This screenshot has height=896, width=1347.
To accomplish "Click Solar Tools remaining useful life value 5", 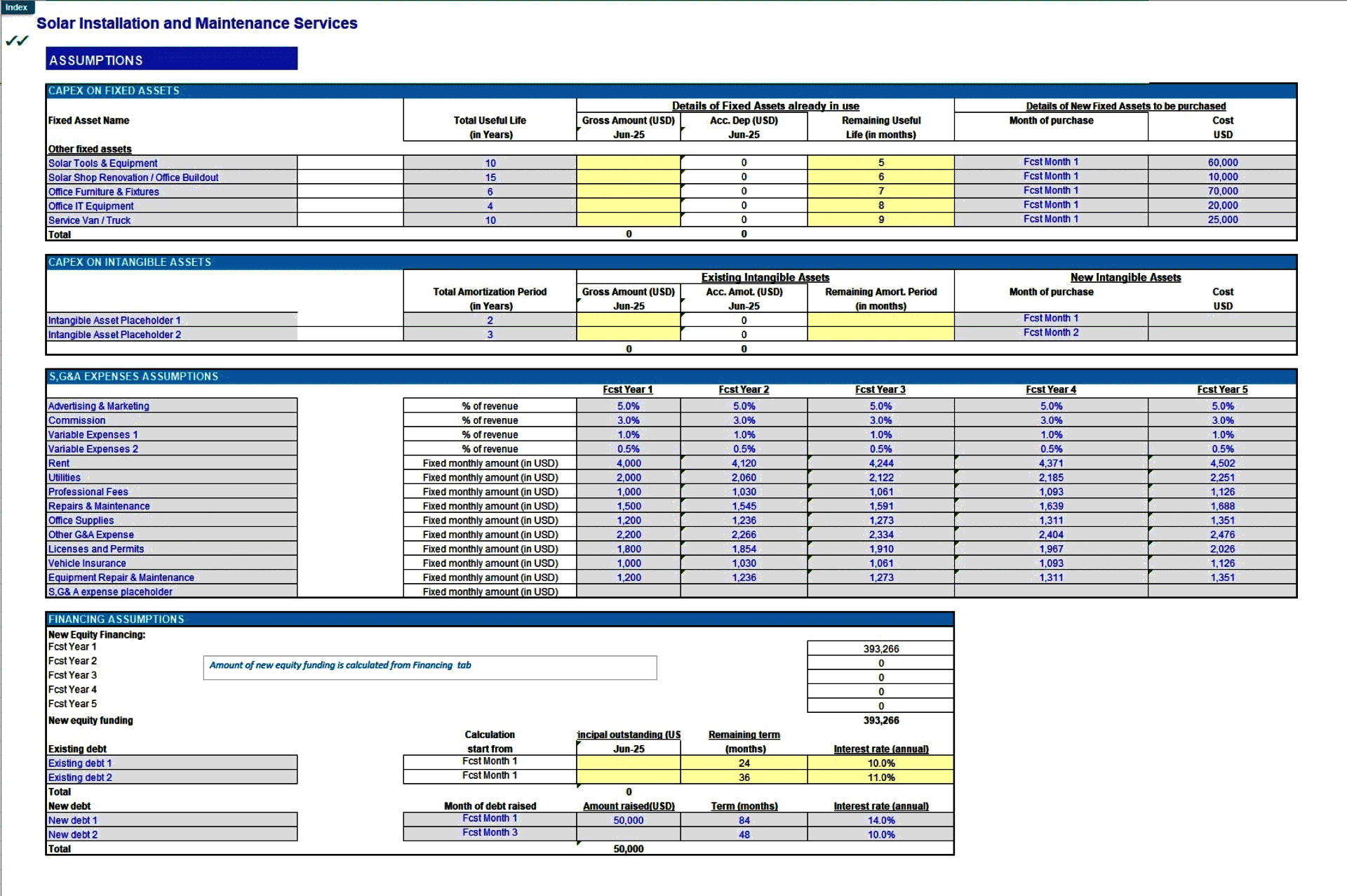I will tap(880, 163).
